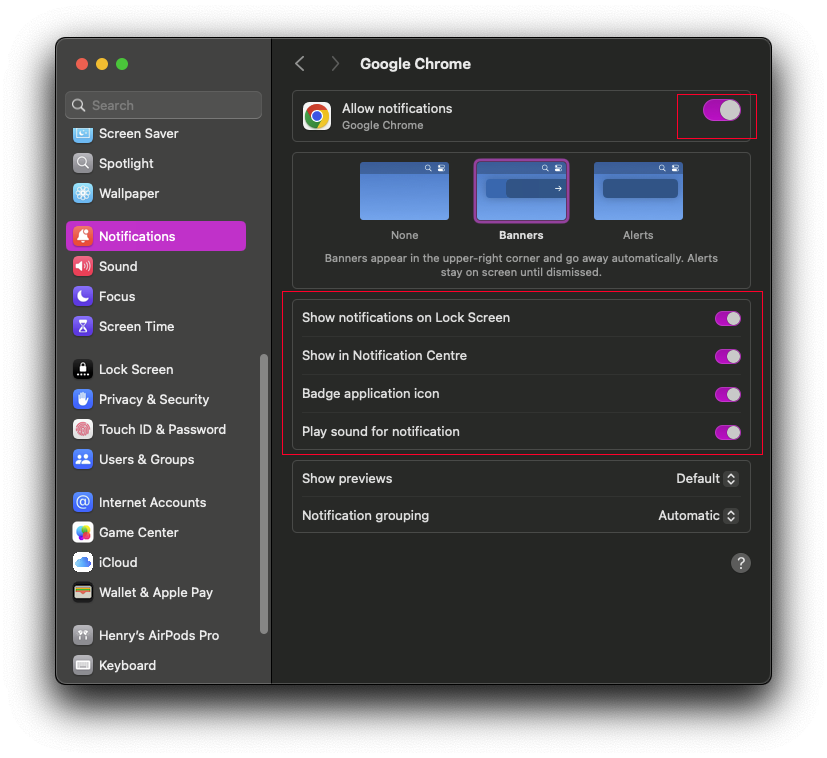Go forward with the right chevron
The width and height of the screenshot is (827, 758).
[x=335, y=64]
